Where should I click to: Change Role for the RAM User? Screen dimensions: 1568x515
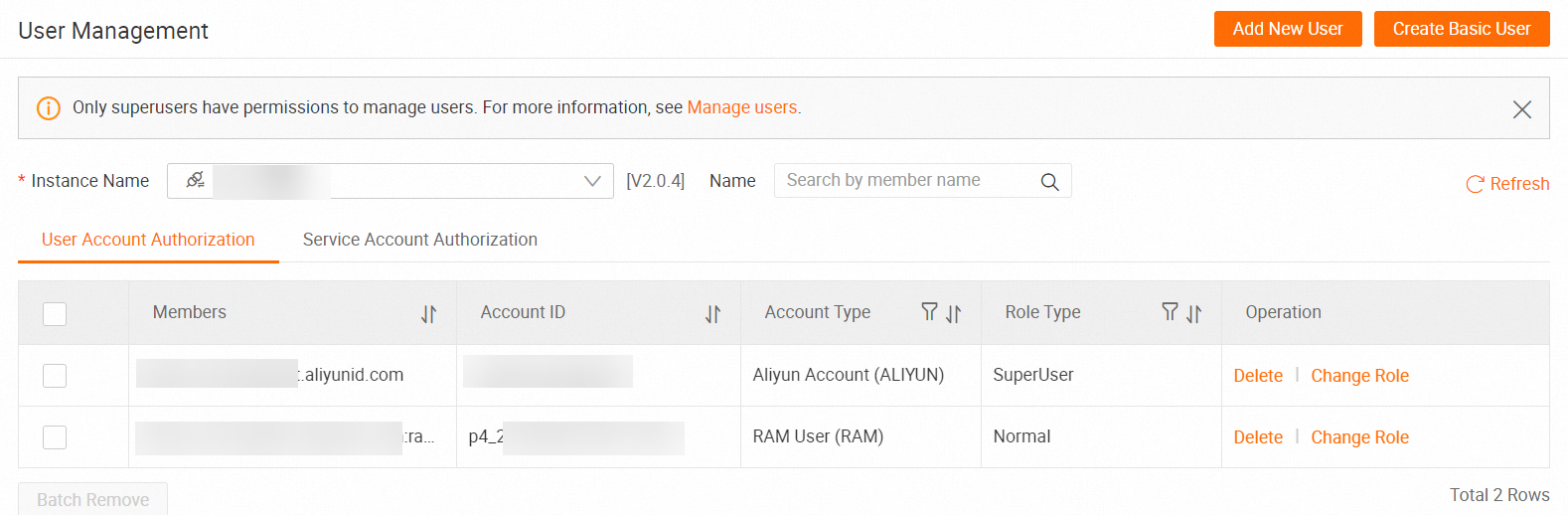pos(1359,437)
